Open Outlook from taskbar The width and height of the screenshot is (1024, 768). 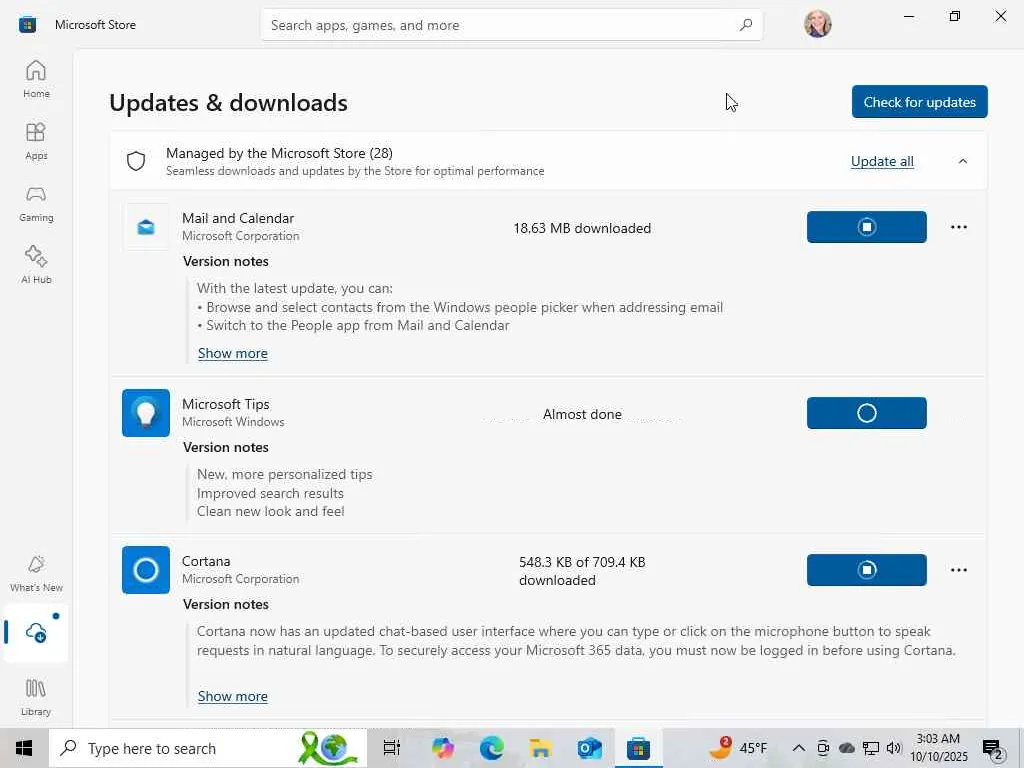pyautogui.click(x=589, y=748)
